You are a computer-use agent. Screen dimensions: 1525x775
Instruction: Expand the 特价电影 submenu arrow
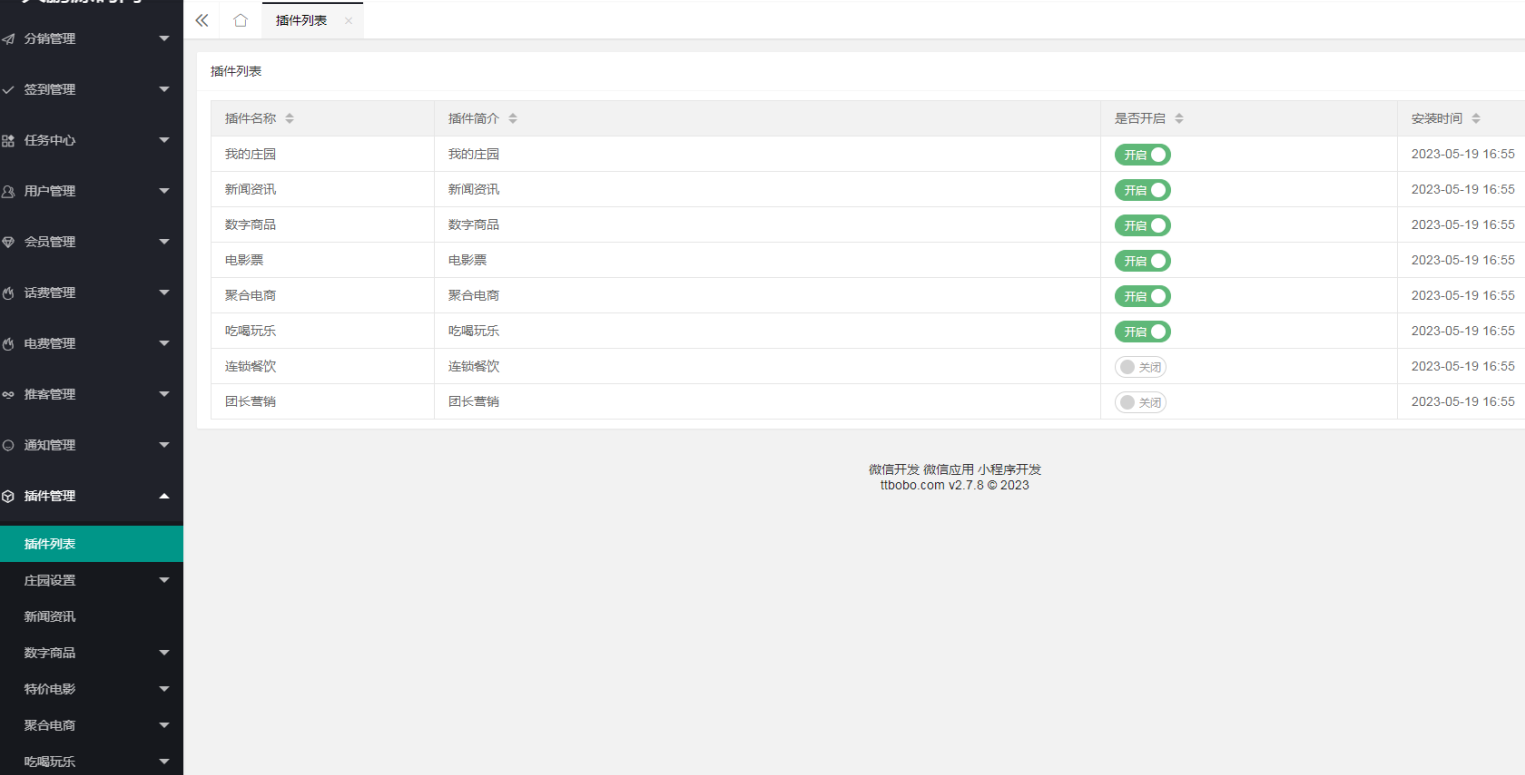[165, 689]
